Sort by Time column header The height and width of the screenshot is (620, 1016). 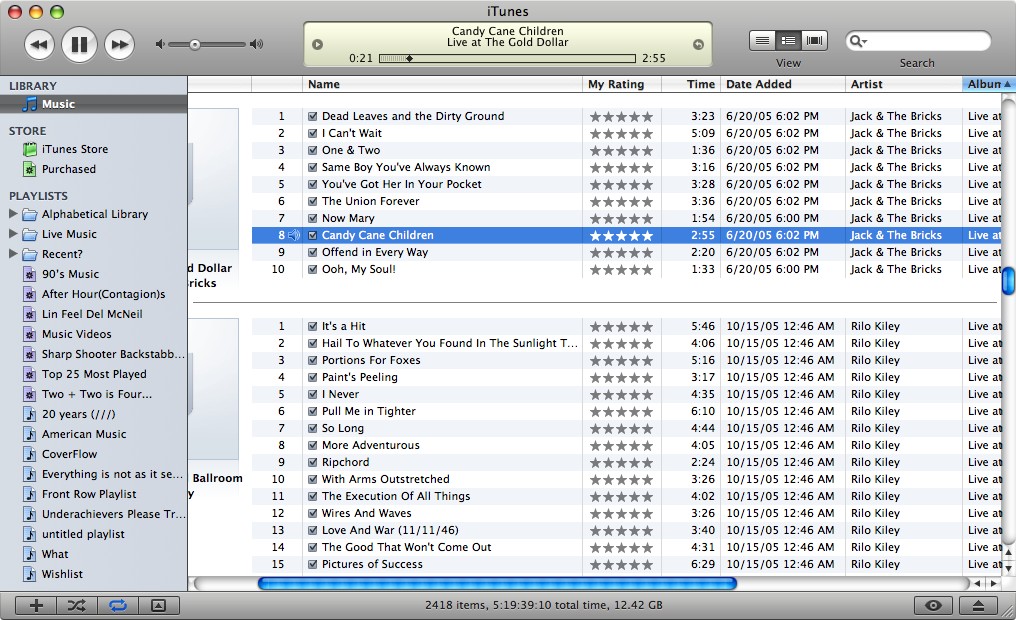tap(691, 84)
